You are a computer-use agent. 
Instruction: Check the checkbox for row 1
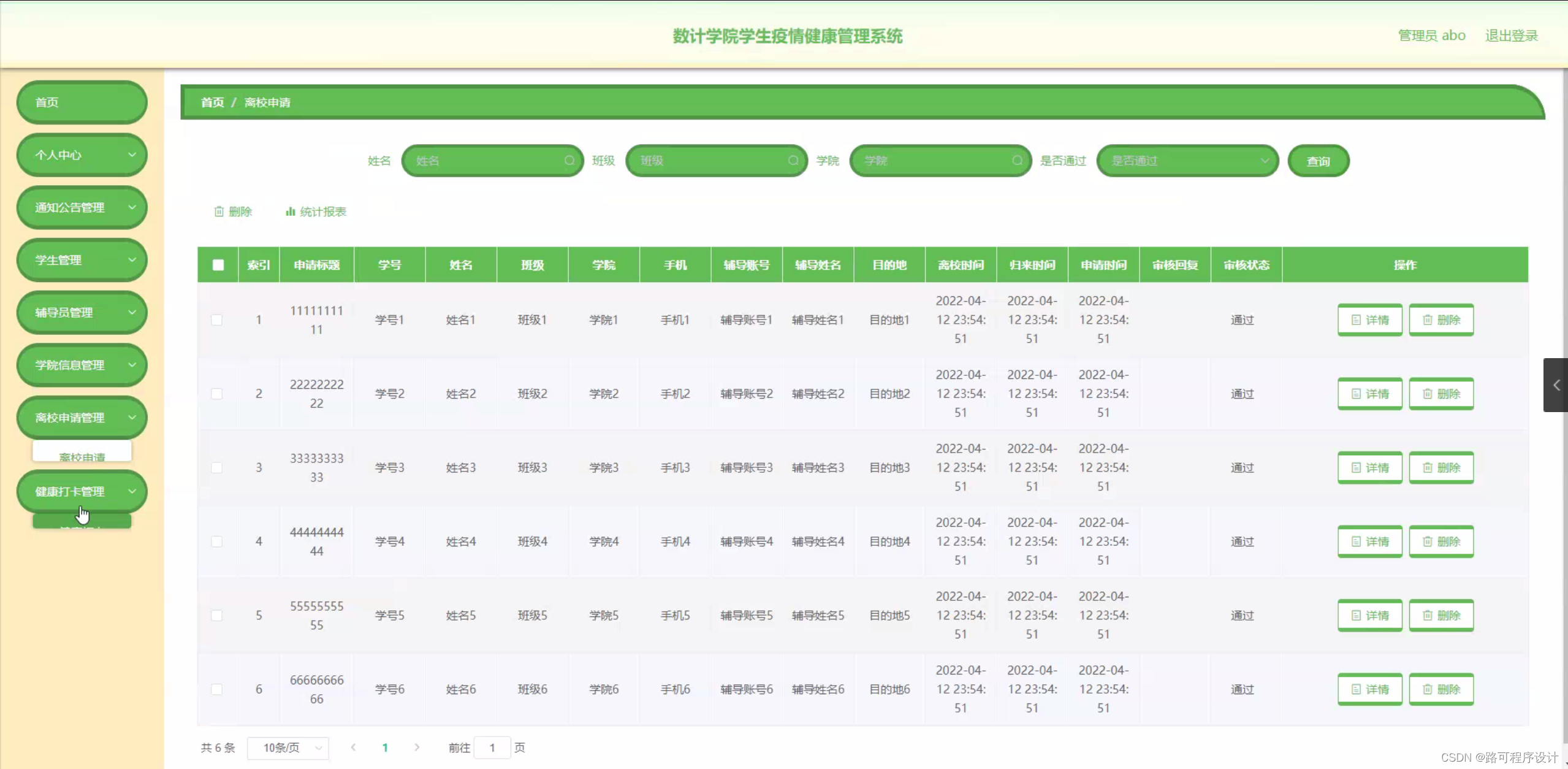click(217, 320)
